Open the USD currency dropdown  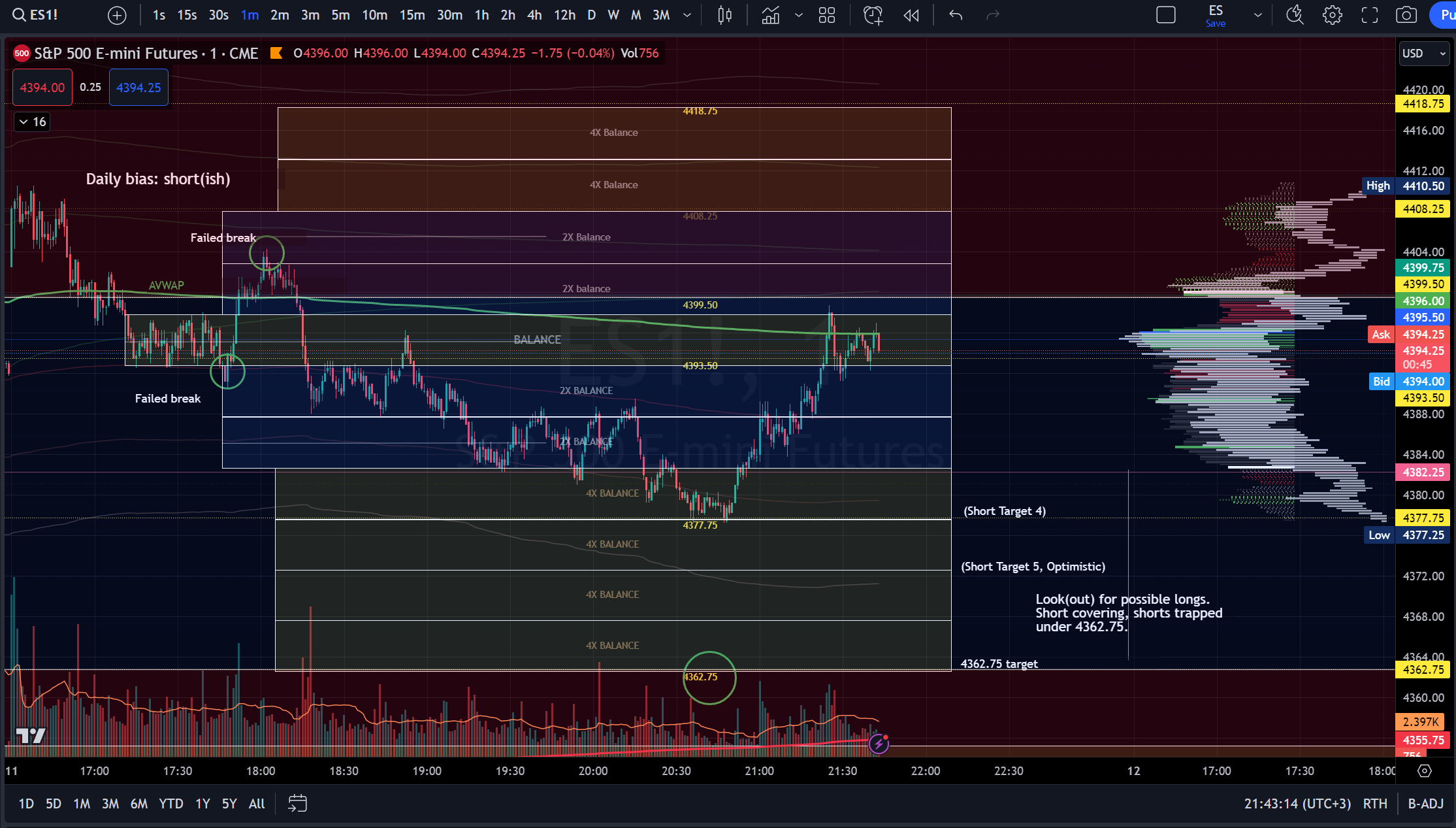coord(1424,54)
